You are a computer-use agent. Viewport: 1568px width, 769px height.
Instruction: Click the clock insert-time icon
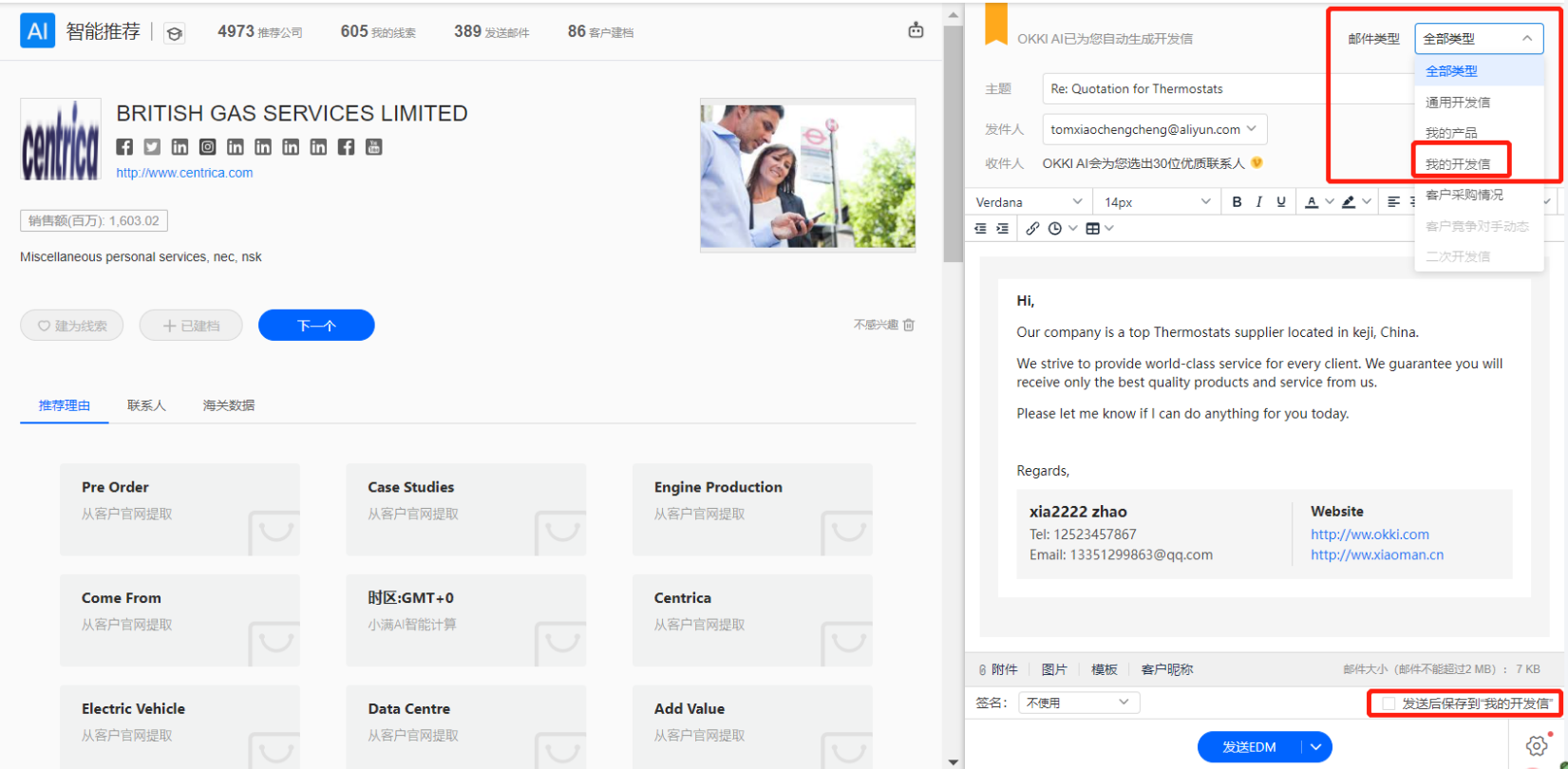tap(1055, 229)
